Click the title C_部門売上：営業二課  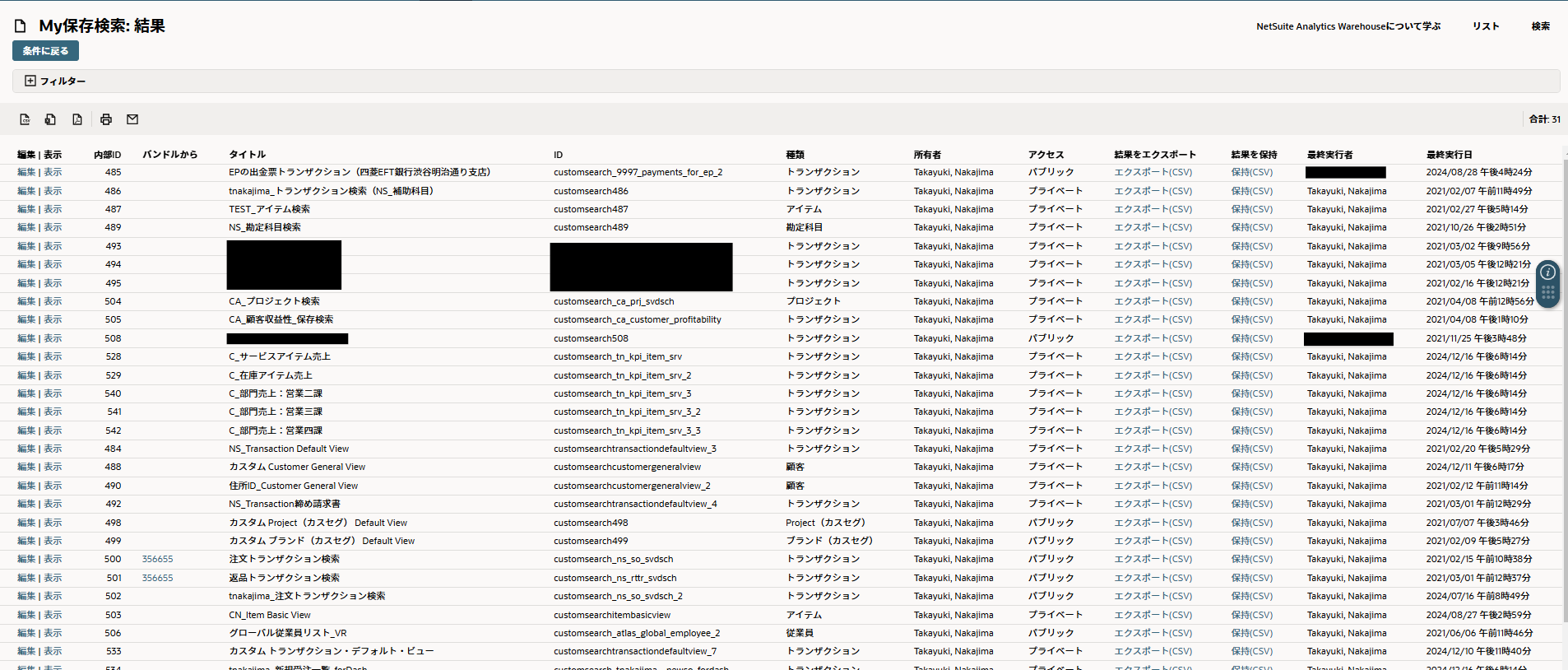click(276, 393)
